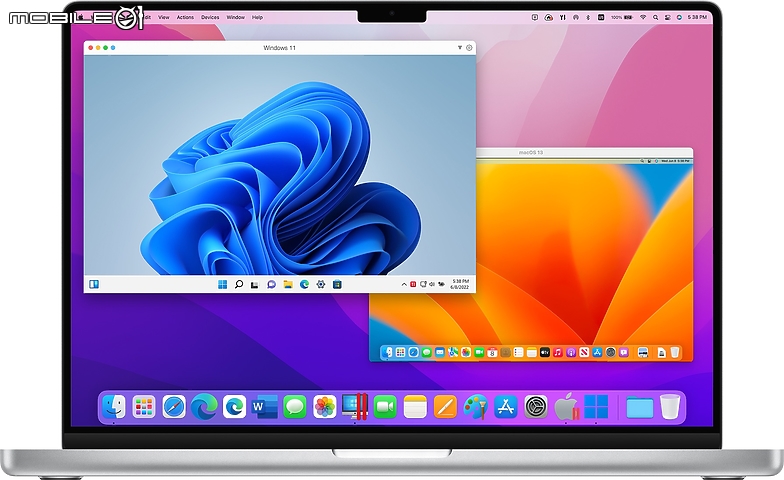Open the Devices menu
The width and height of the screenshot is (784, 480).
(210, 17)
